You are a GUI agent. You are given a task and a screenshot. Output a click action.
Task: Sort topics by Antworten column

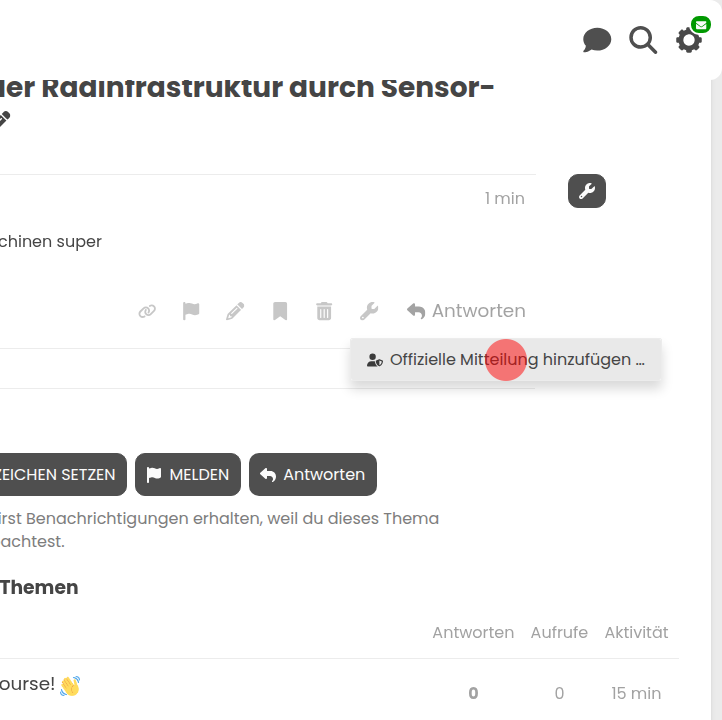[473, 633]
